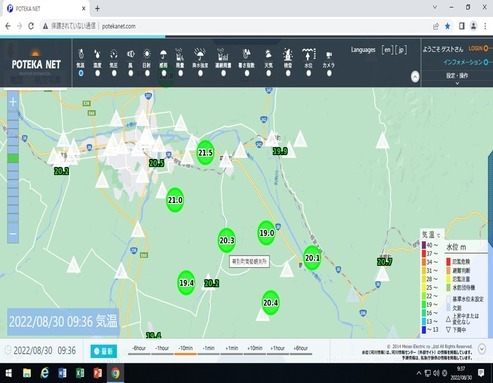Click the camera (カメラ) icon
This screenshot has height=383, width=493.
pyautogui.click(x=329, y=55)
